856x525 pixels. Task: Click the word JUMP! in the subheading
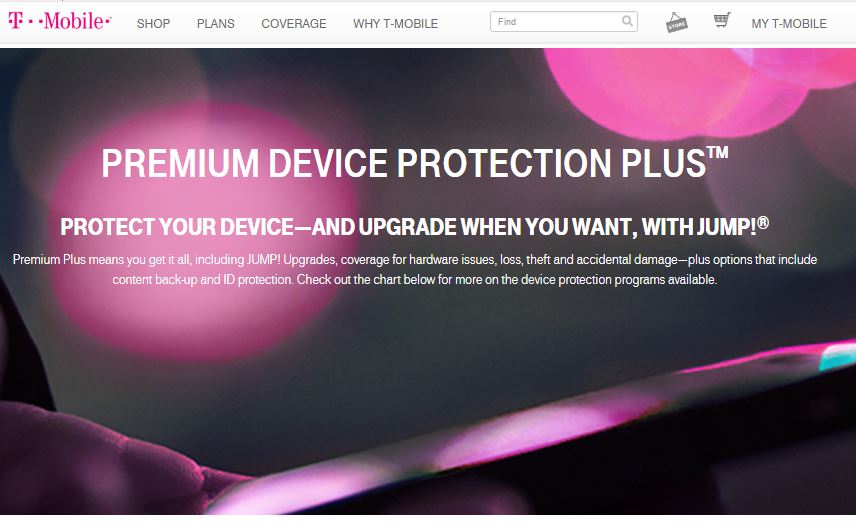pyautogui.click(x=727, y=227)
